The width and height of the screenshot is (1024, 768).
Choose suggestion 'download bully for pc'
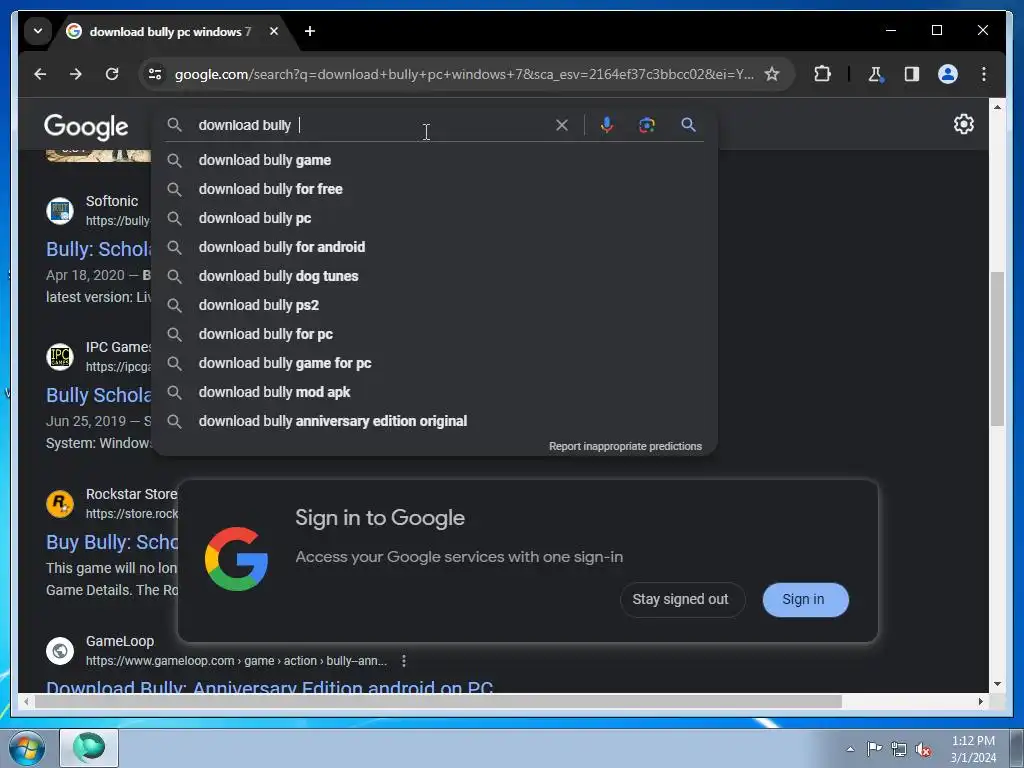[435, 334]
